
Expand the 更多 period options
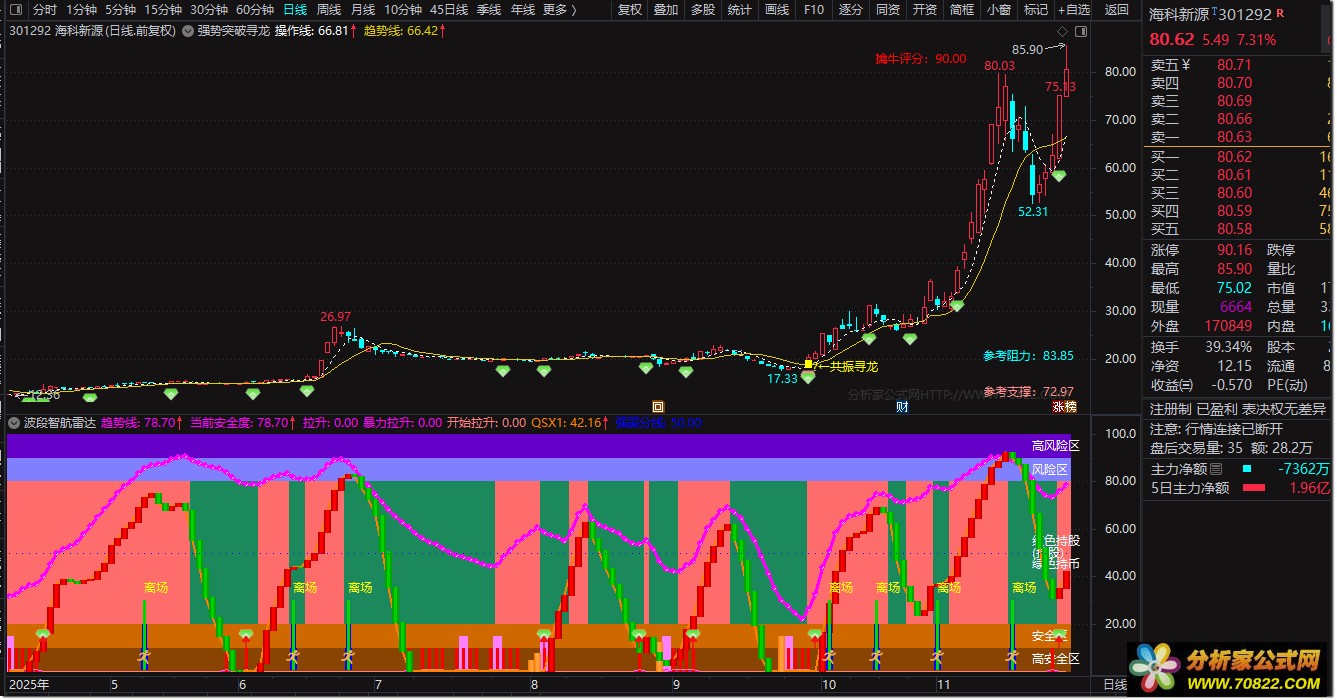tap(560, 10)
